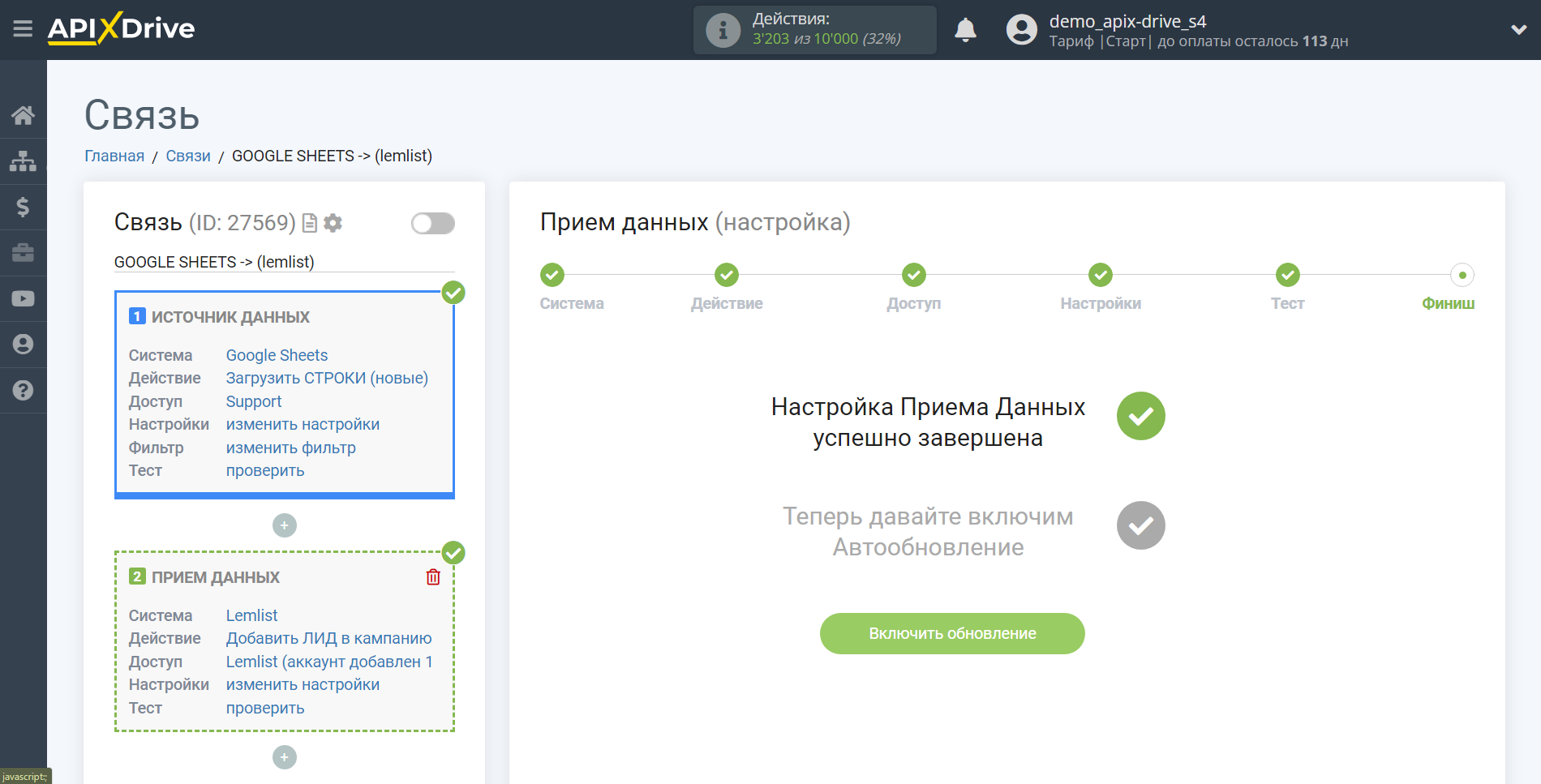1541x784 pixels.
Task: Click the Связи breadcrumb link
Action: [188, 156]
